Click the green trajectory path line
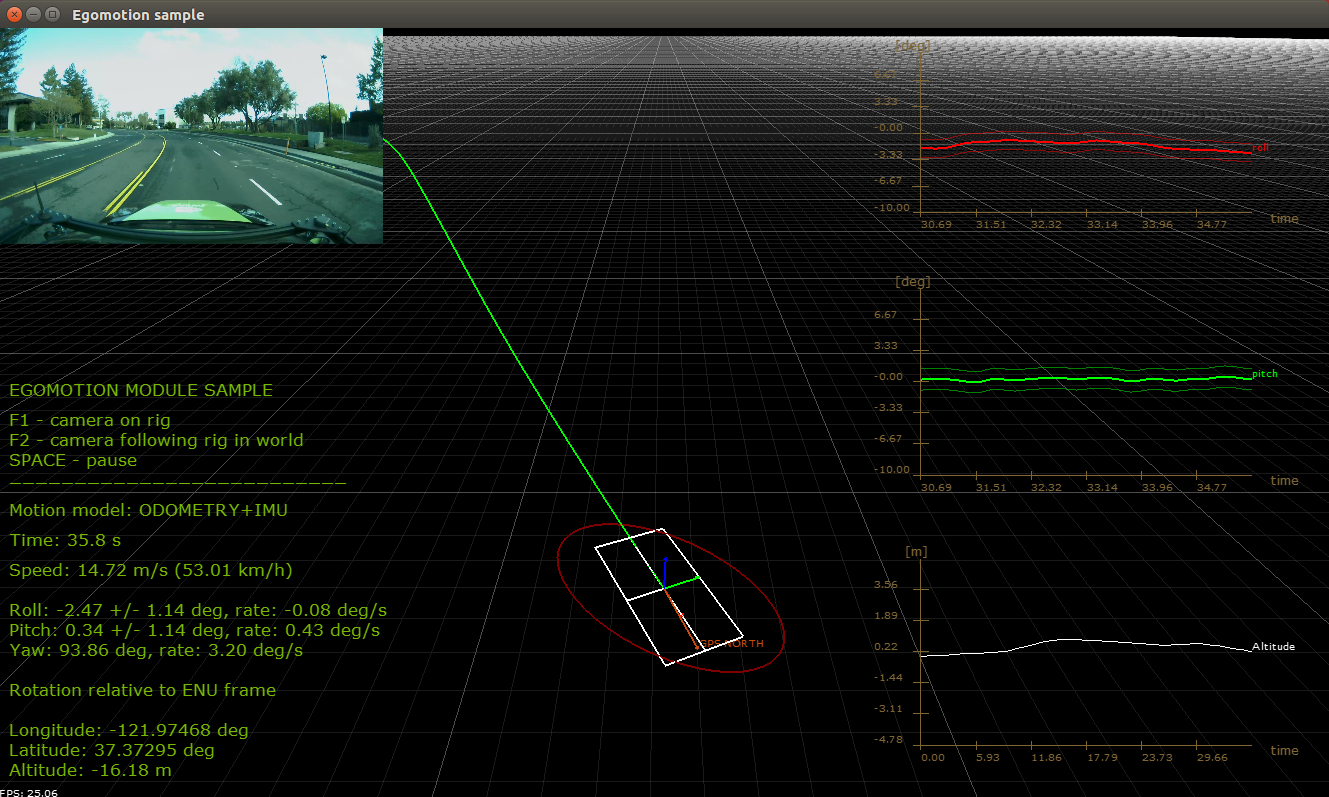Screen dimensions: 1329x797 [500, 330]
